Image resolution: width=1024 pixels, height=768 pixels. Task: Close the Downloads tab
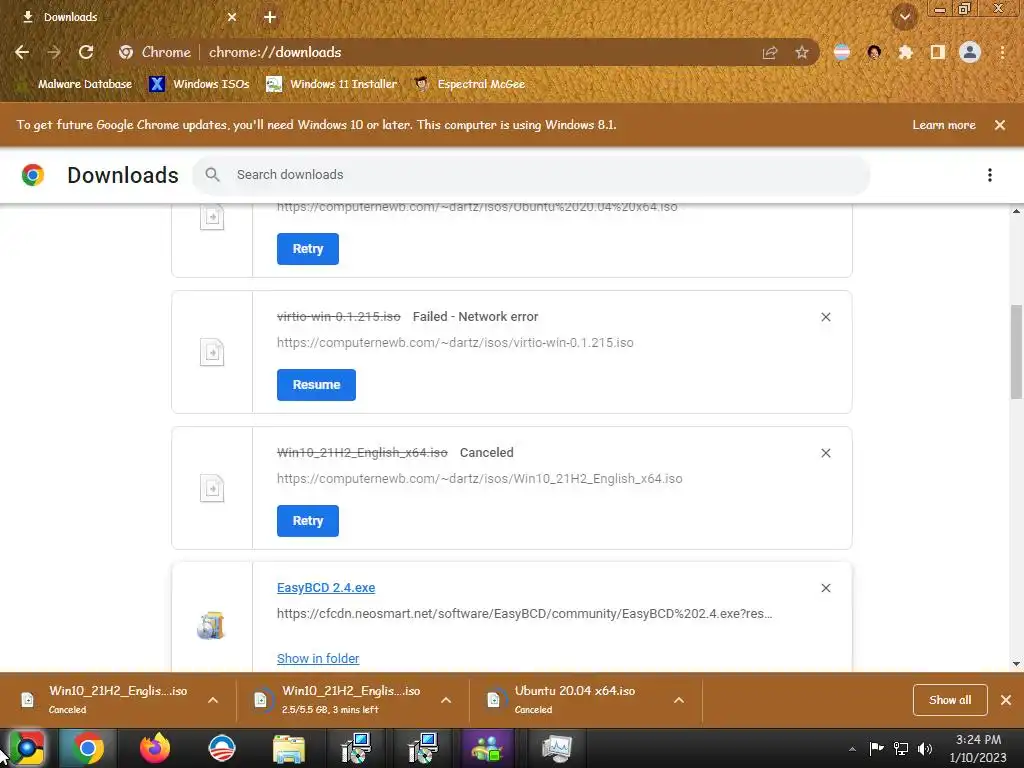(232, 17)
